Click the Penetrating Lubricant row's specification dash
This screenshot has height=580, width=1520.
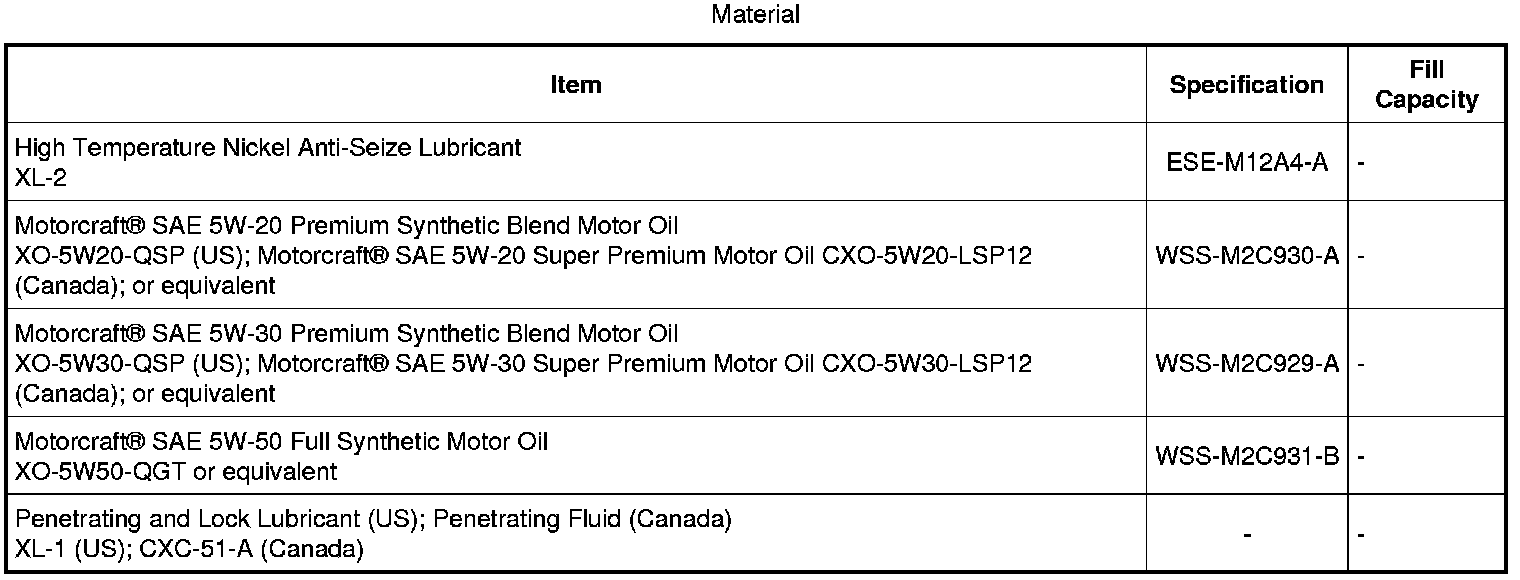1247,536
